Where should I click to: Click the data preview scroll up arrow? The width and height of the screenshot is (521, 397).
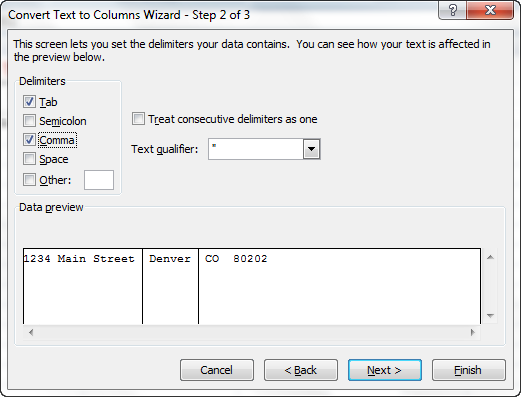click(490, 257)
